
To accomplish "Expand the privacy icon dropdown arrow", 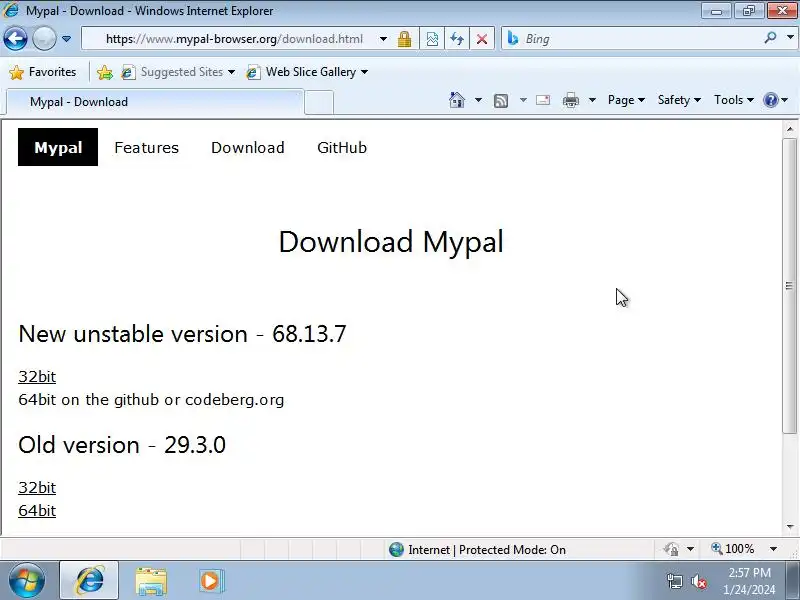I will 690,549.
